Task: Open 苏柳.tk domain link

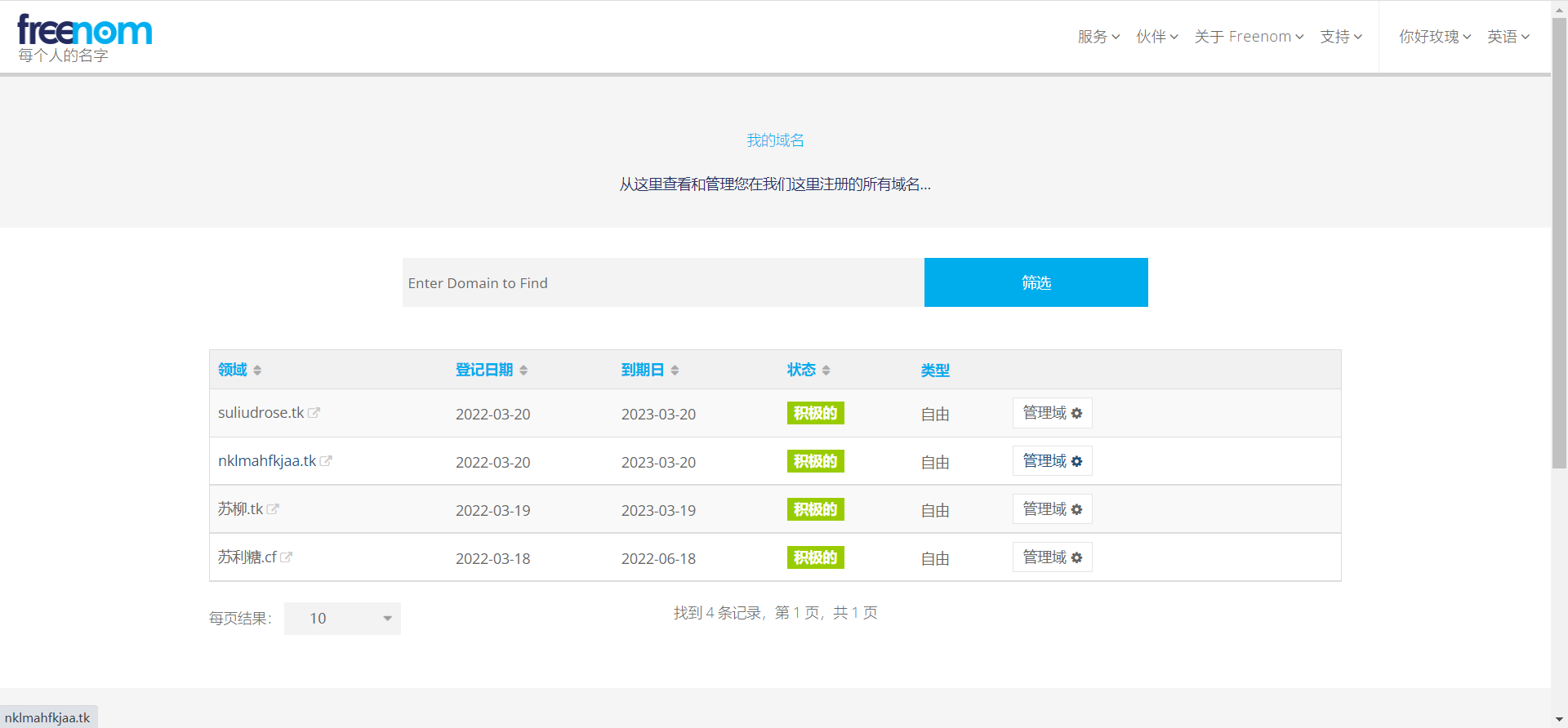Action: coord(240,509)
